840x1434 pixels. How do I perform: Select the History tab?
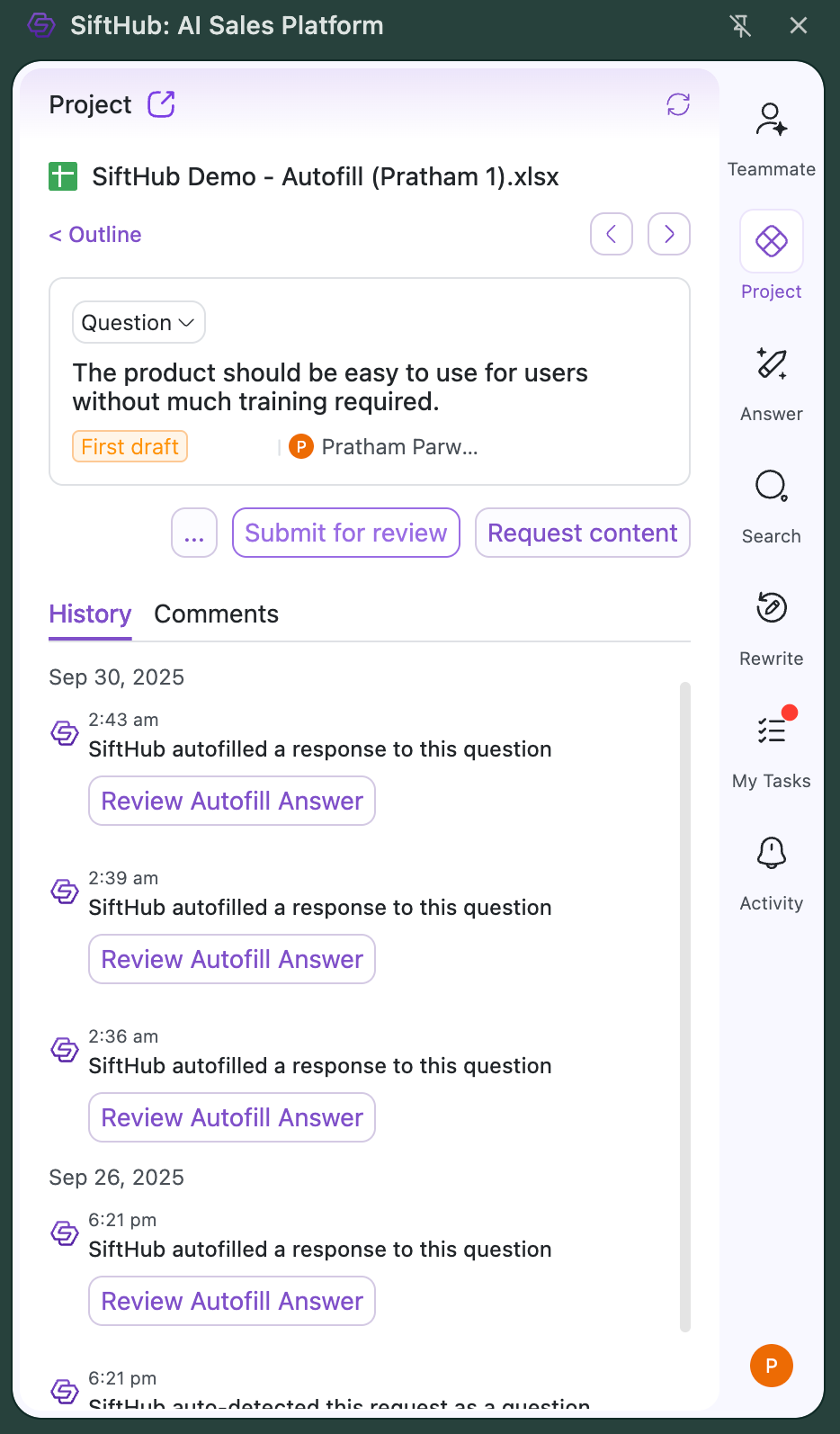click(x=90, y=614)
